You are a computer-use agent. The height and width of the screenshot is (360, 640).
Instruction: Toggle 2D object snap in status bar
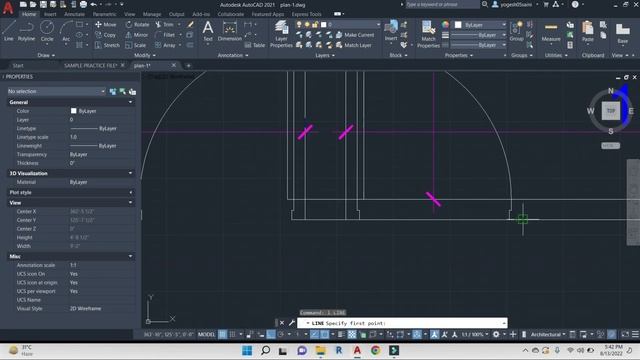coord(324,334)
